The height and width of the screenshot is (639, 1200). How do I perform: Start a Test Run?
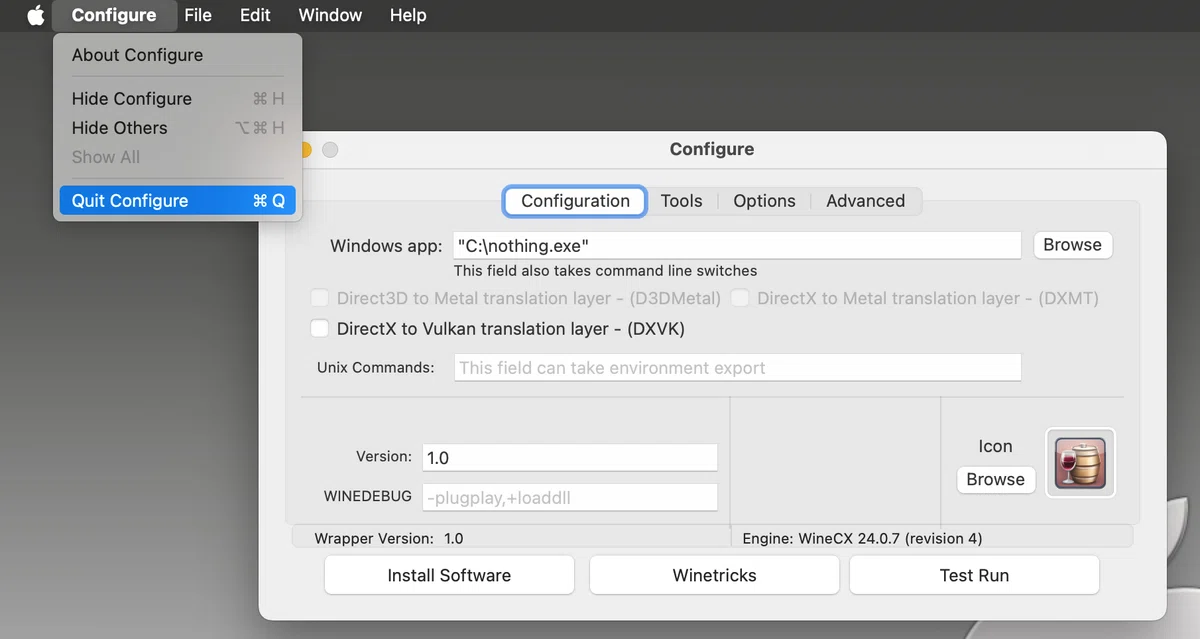974,575
